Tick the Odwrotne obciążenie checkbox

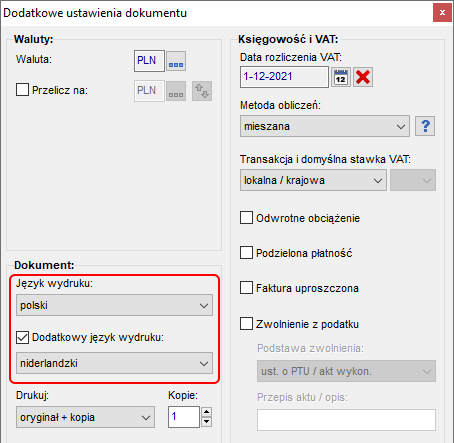[246, 218]
